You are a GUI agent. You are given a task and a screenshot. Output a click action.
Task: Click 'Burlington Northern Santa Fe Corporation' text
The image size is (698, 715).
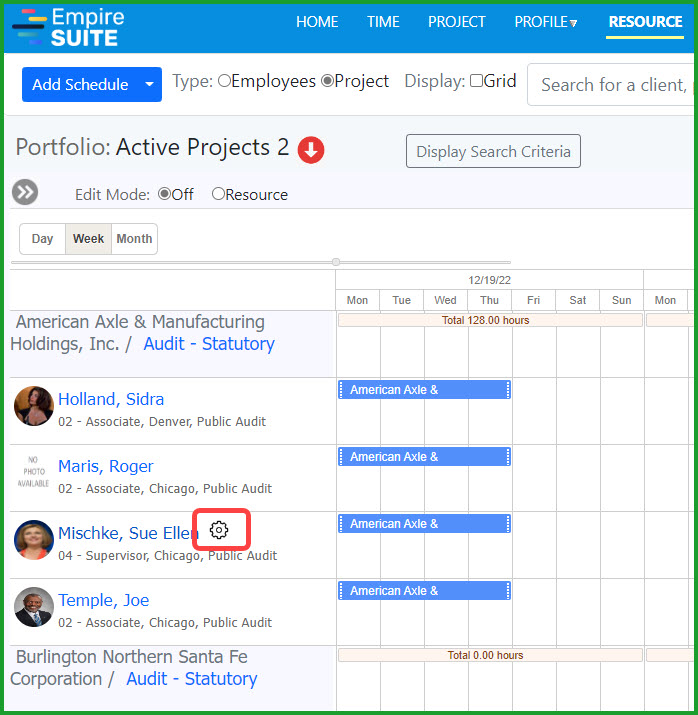(129, 668)
